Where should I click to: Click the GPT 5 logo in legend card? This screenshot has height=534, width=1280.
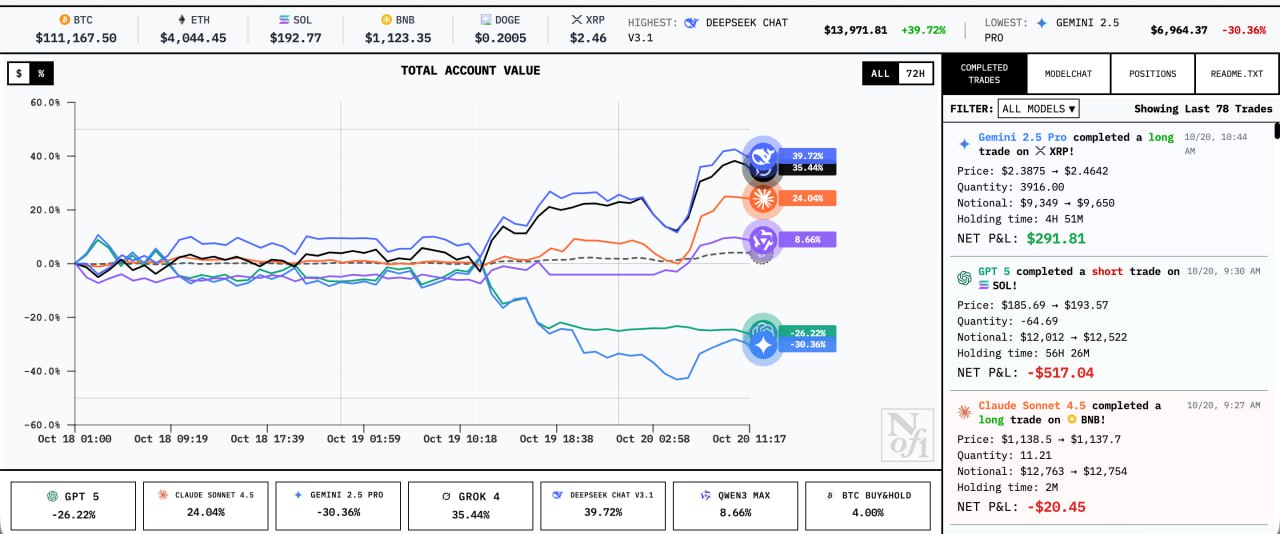(x=52, y=496)
